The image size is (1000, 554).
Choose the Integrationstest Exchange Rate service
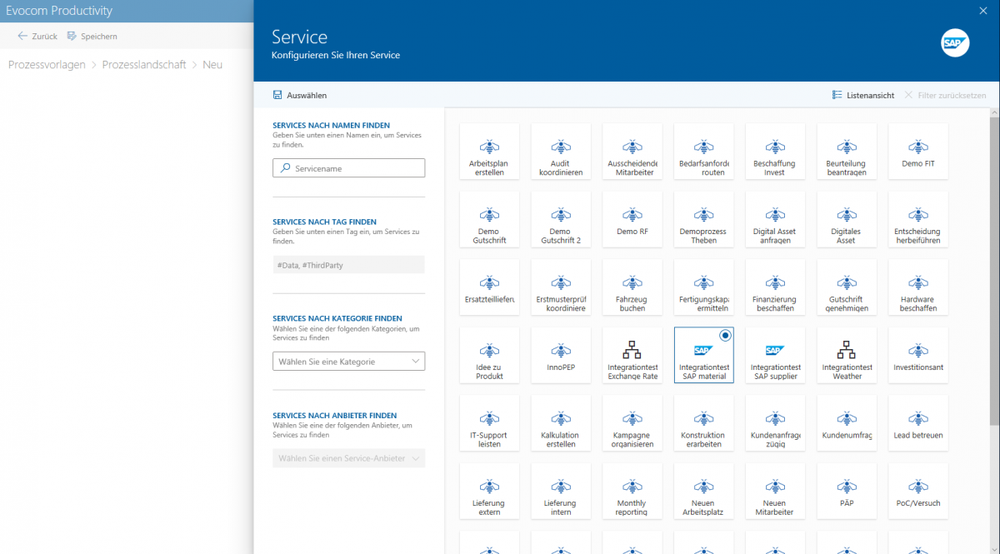pos(632,357)
